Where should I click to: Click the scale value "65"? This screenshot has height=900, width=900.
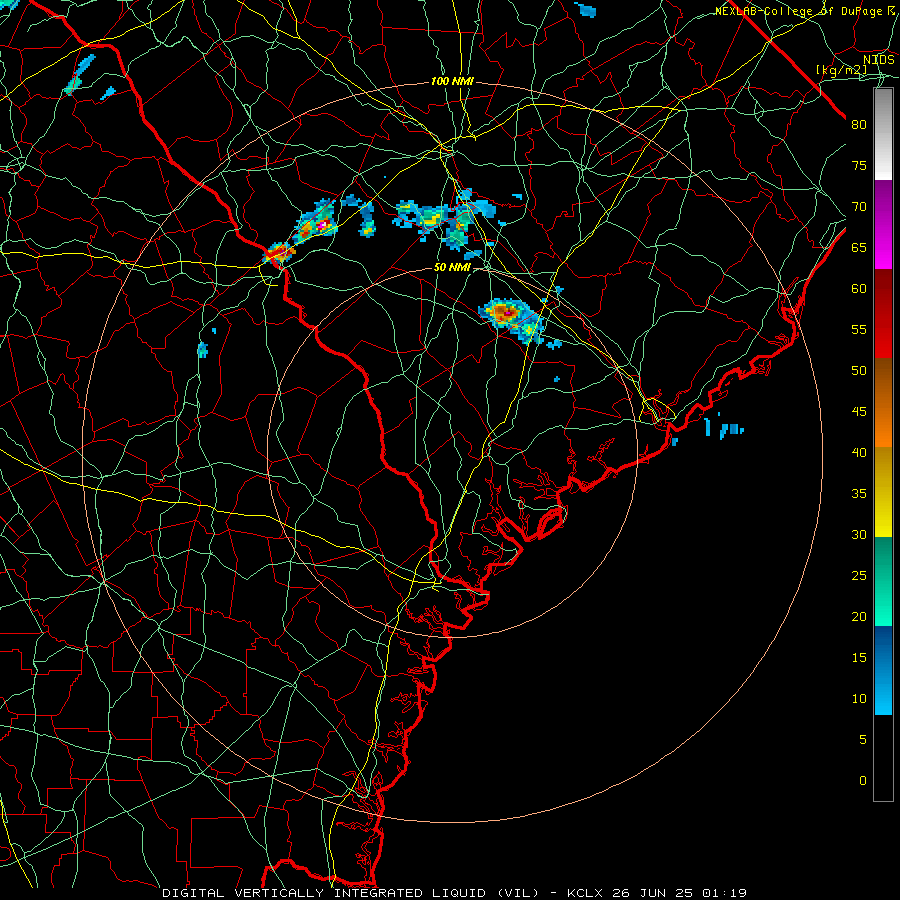pos(859,247)
